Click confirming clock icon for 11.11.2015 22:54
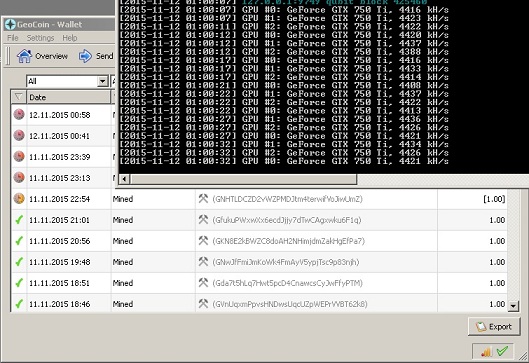Screen dimensions: 529x363 pos(19,199)
